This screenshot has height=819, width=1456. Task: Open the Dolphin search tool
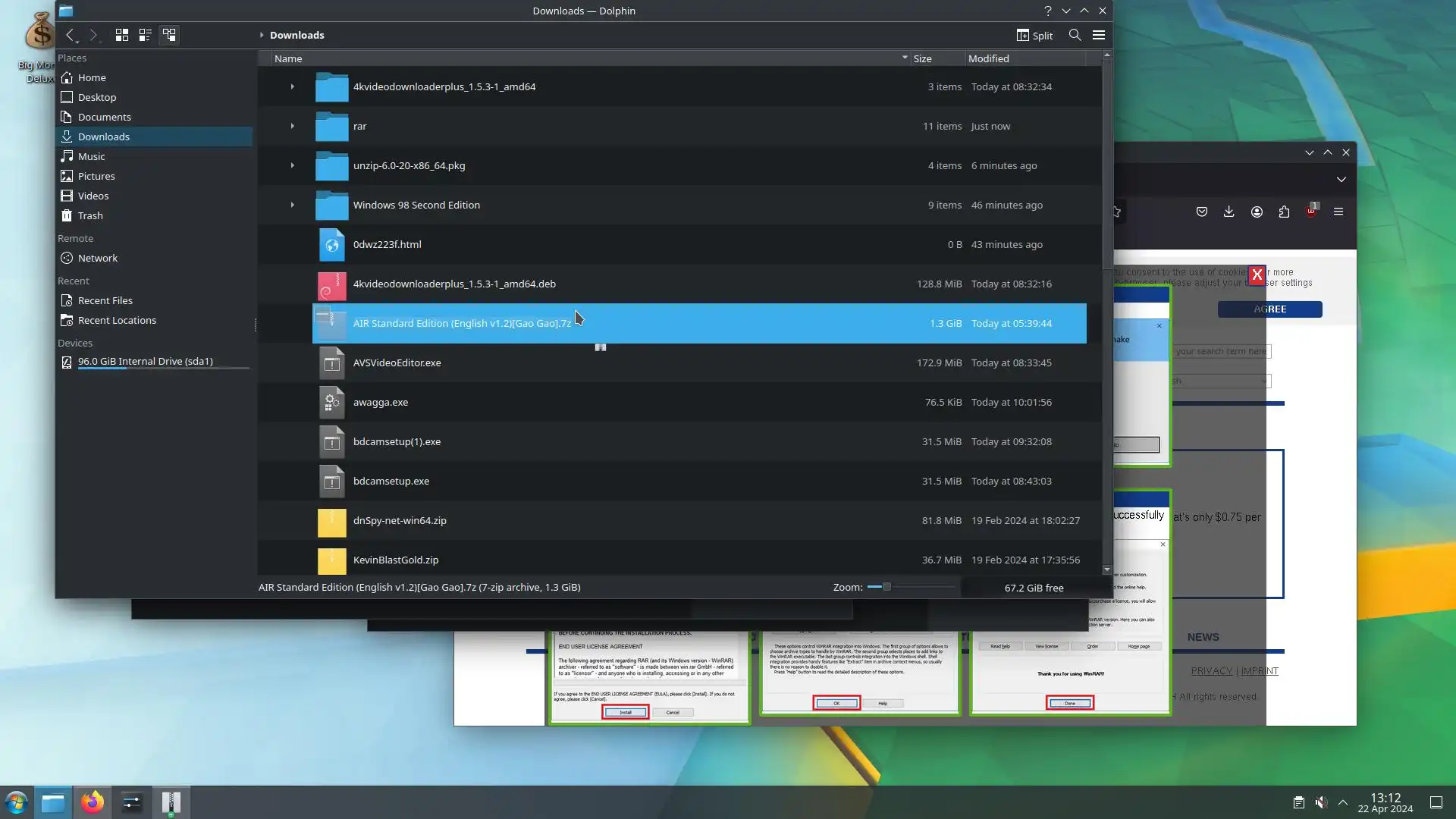pyautogui.click(x=1075, y=35)
